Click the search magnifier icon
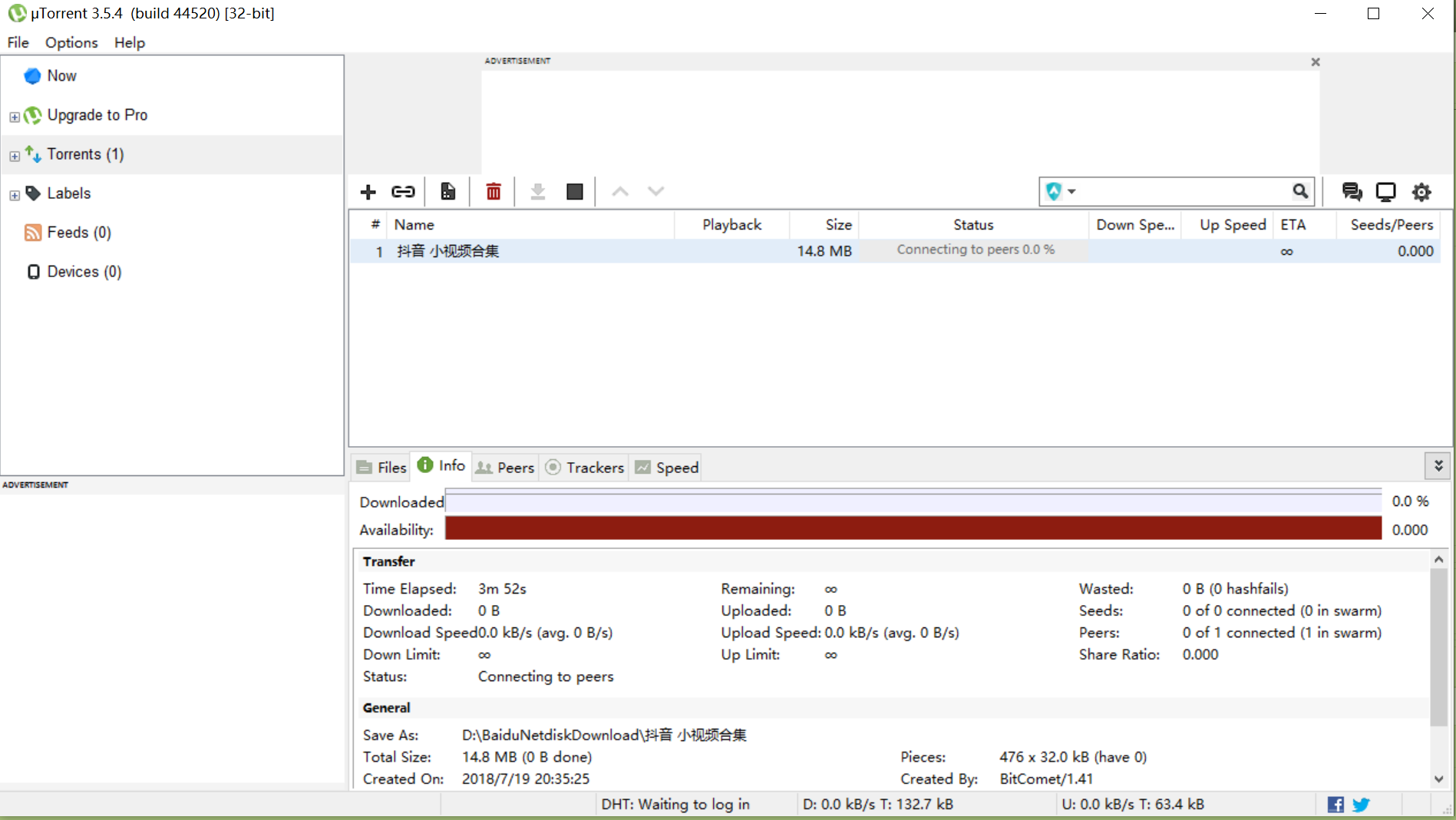Viewport: 1456px width, 820px height. coord(1299,191)
